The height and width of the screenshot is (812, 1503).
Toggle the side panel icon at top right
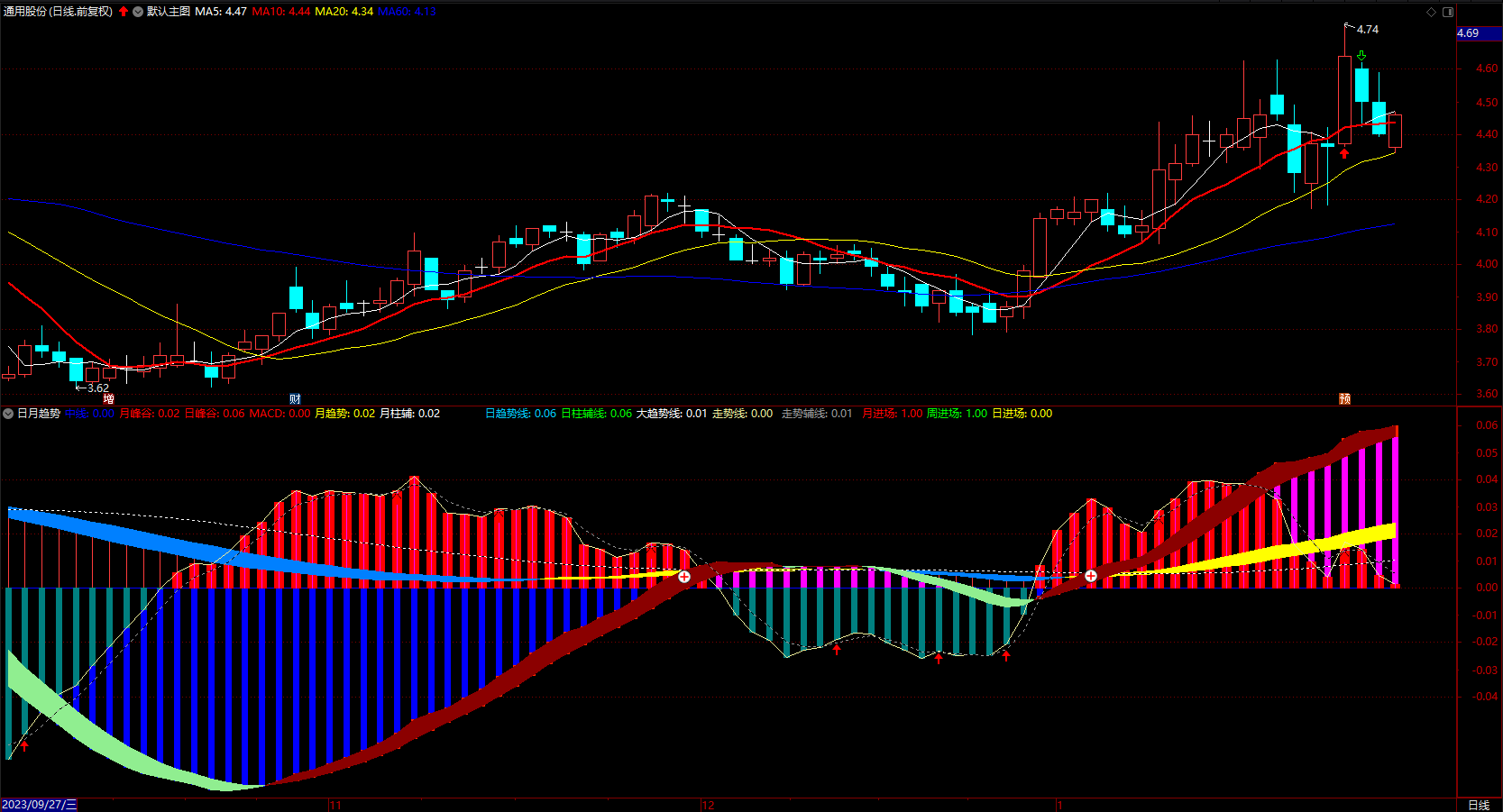1448,12
